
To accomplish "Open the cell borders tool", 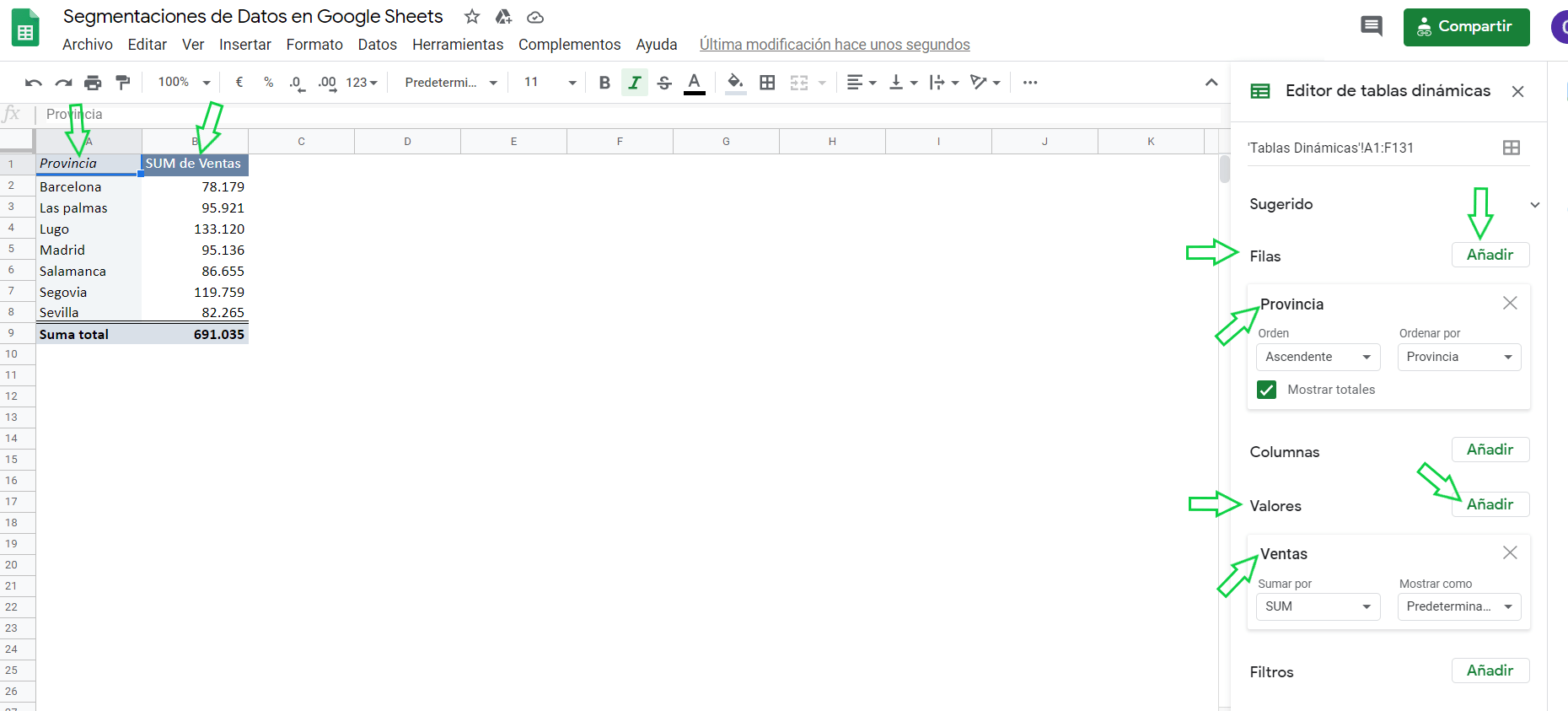I will [767, 83].
